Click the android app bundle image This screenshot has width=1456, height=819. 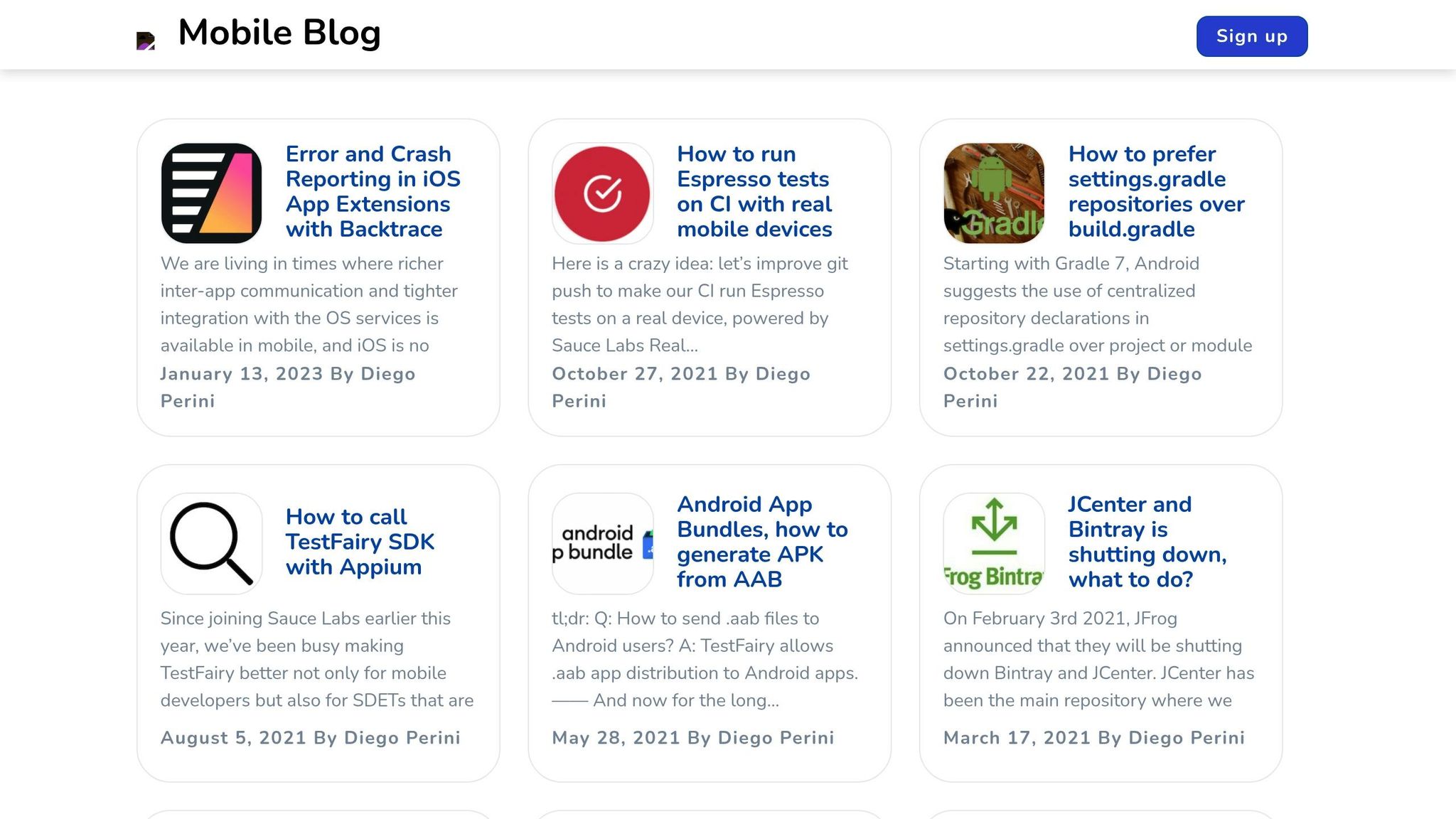[x=602, y=544]
